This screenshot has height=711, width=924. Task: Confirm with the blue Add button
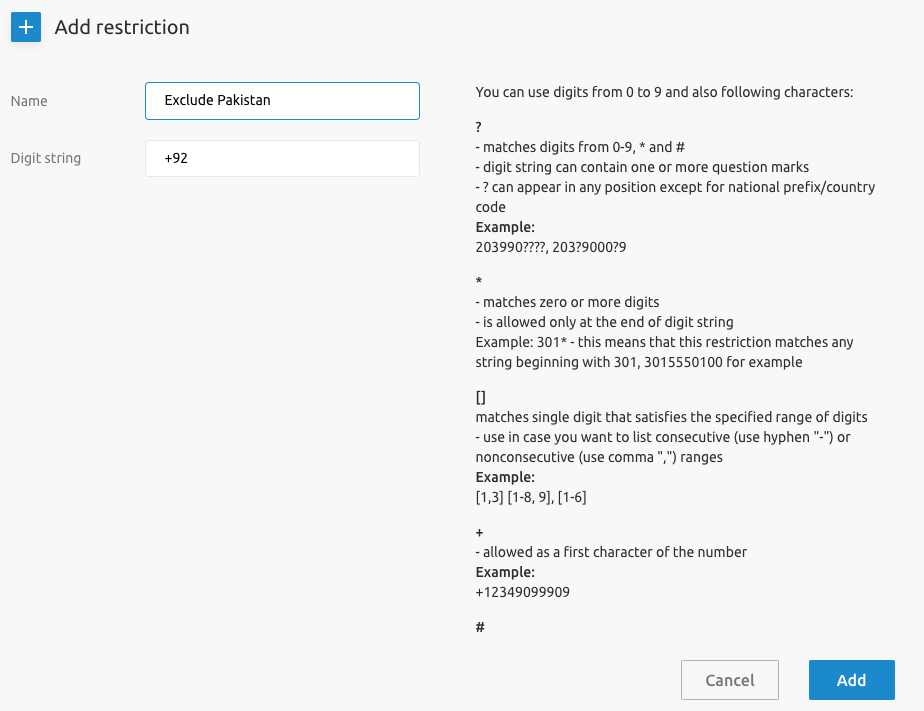851,680
